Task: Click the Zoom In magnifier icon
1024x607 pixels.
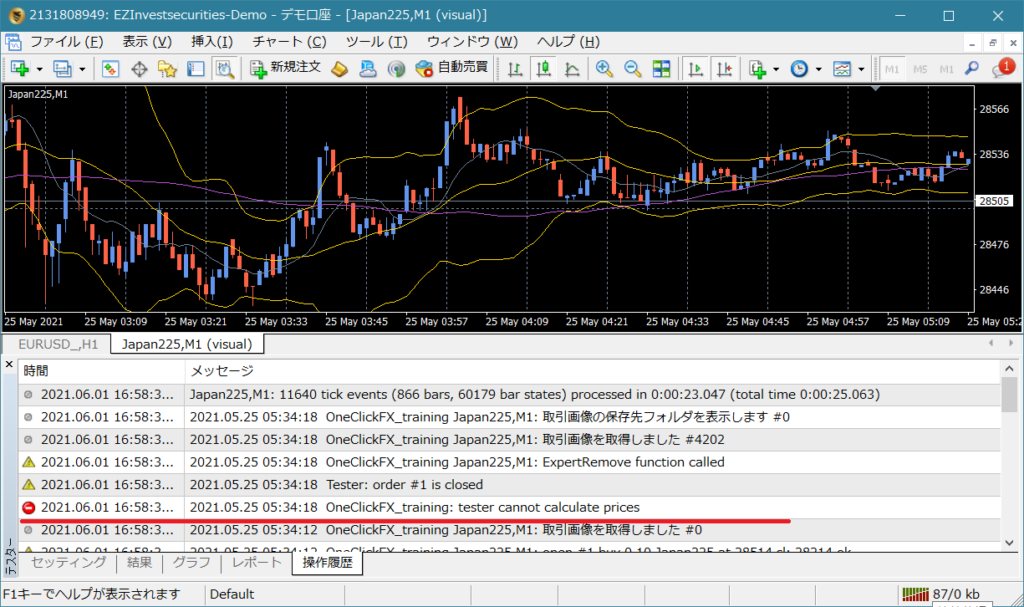Action: point(604,69)
